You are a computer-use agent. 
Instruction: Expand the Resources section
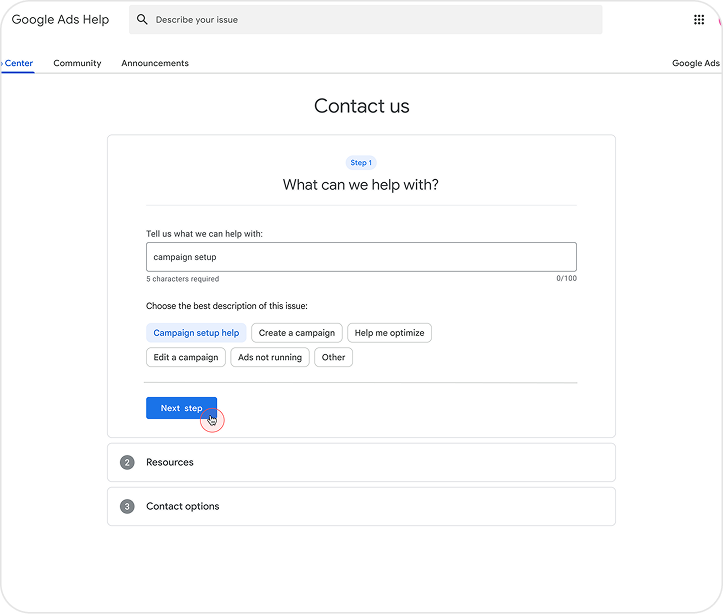[360, 463]
